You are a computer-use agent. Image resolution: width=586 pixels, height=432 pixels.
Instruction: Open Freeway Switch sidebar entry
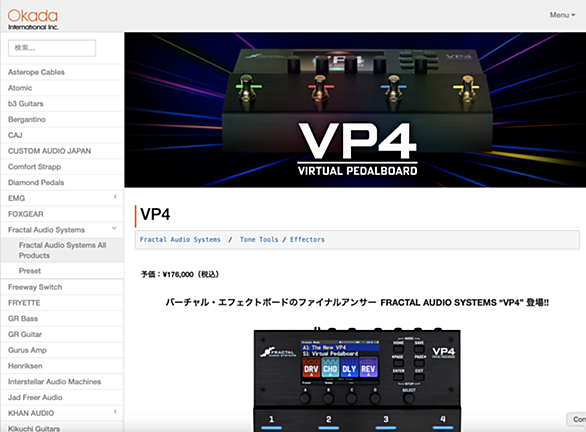pos(35,287)
